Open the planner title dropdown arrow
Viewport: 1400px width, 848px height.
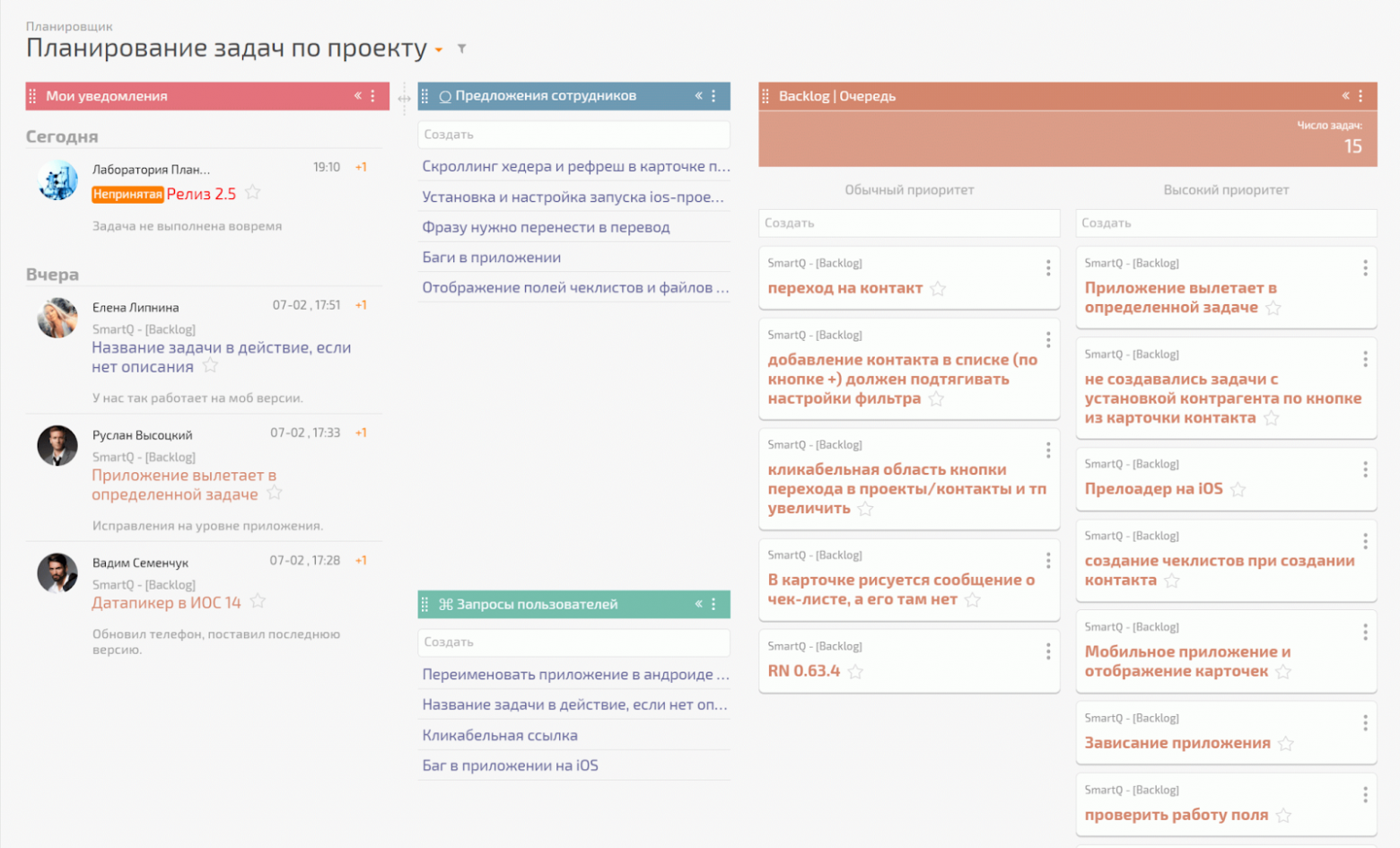[x=439, y=49]
